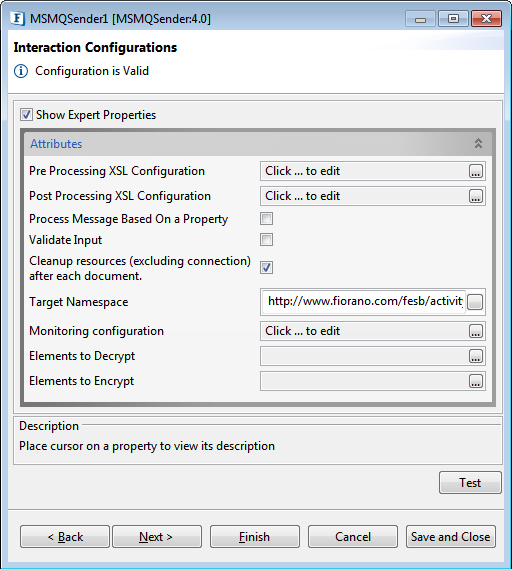Screen dimensions: 512x569
Task: Click the info icon beside Configuration is Valid
Action: pyautogui.click(x=21, y=71)
